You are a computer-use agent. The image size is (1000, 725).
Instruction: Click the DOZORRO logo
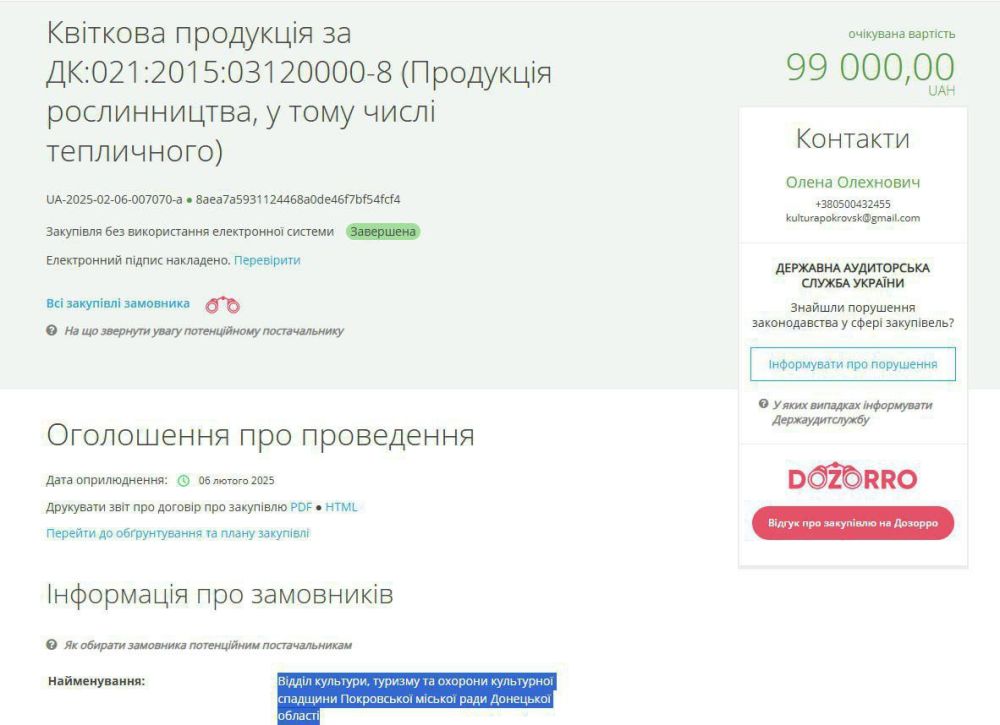852,479
